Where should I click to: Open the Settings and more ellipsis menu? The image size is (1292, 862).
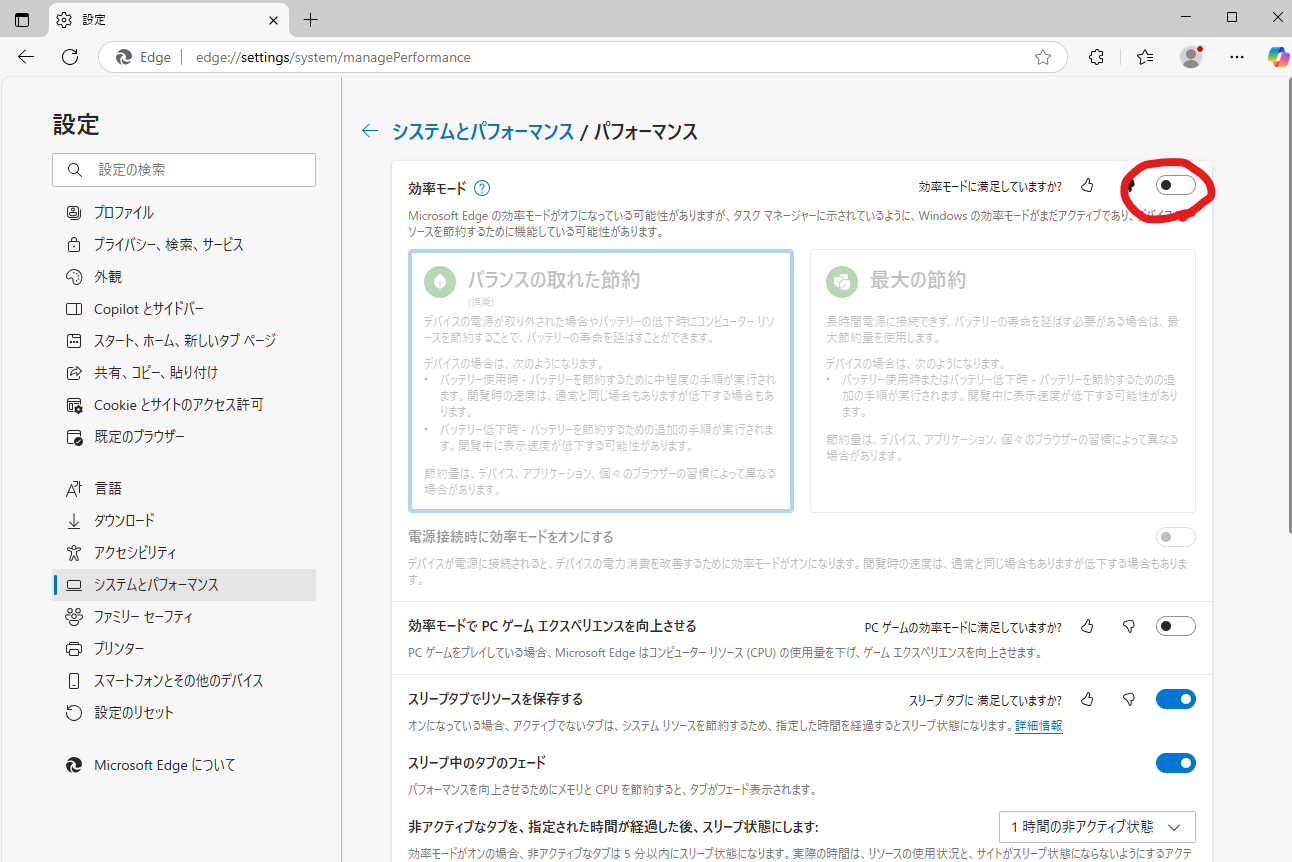coord(1237,57)
